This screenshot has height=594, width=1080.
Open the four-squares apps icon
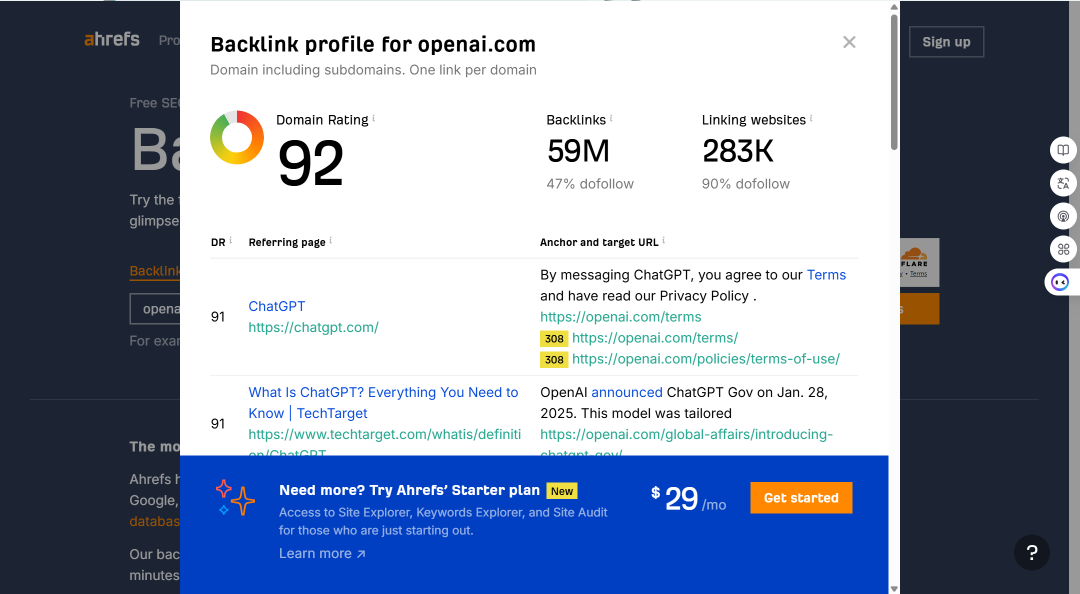[1063, 249]
